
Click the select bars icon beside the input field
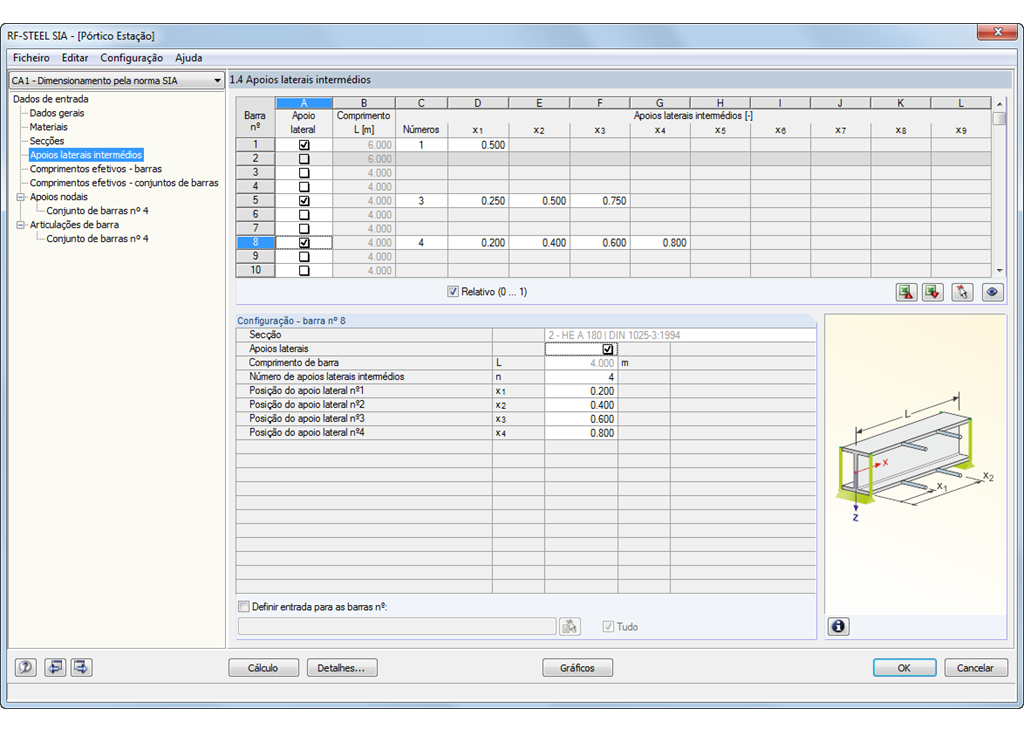pyautogui.click(x=570, y=627)
